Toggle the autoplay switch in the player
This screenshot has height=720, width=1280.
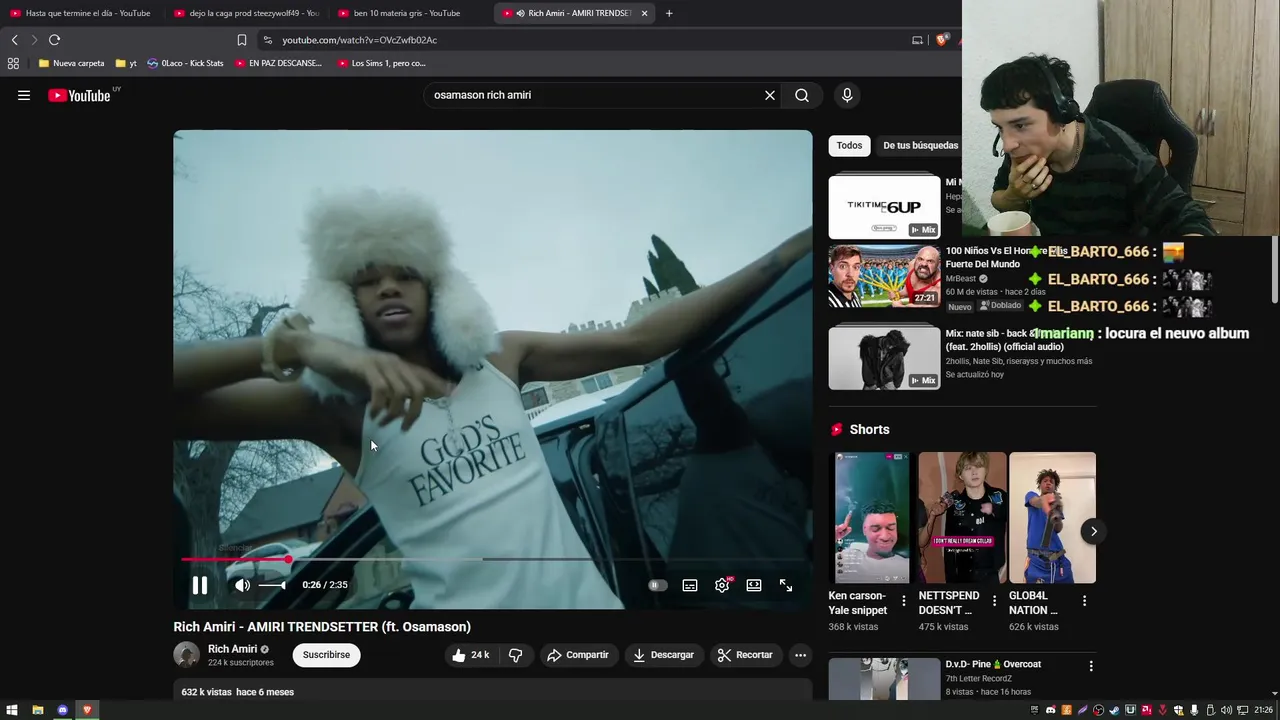[657, 585]
